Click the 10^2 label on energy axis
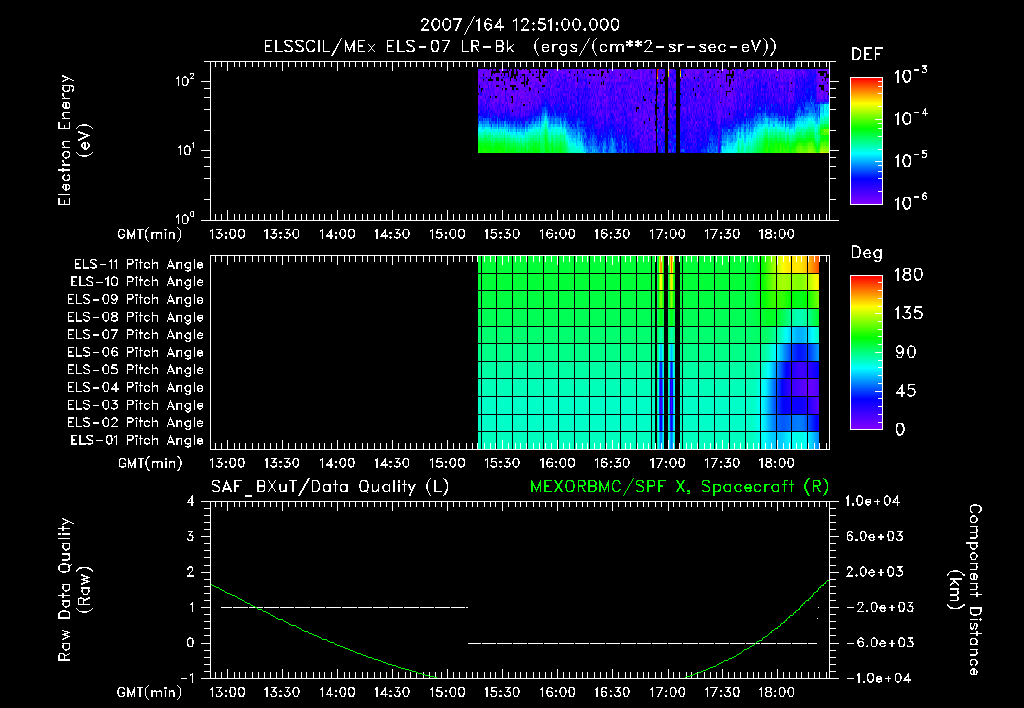This screenshot has width=1024, height=708. point(185,82)
